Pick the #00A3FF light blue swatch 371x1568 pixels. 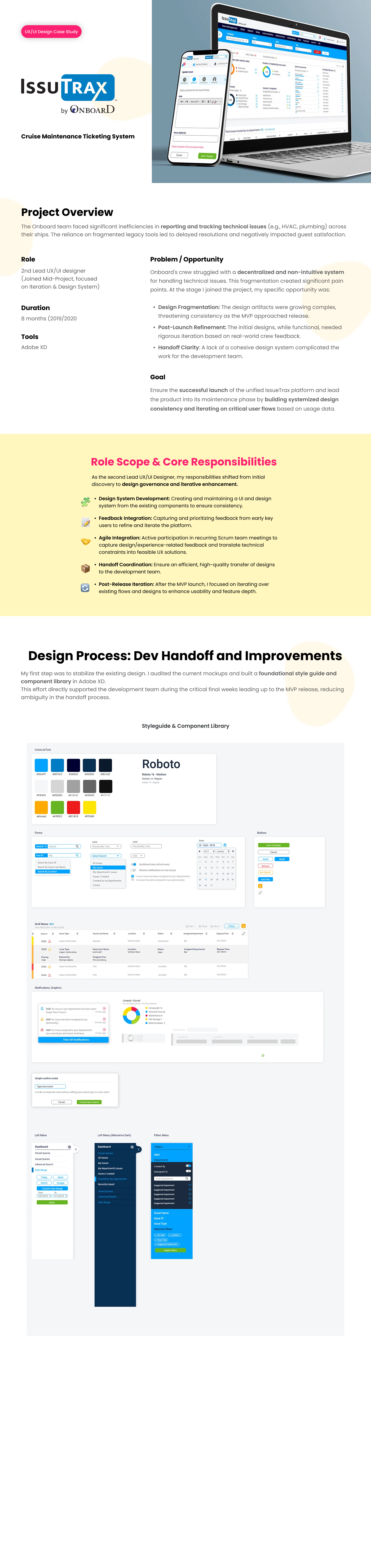pyautogui.click(x=41, y=765)
